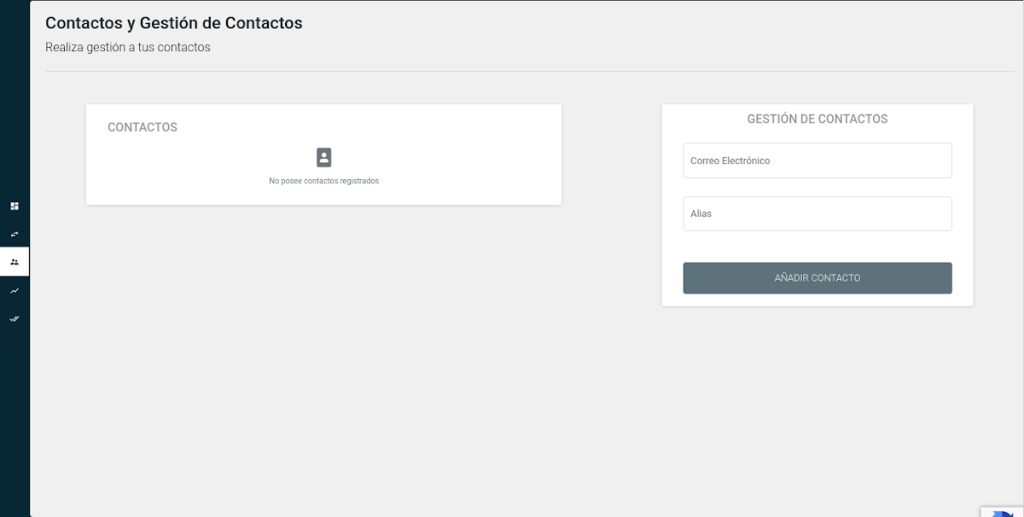Open the double-checkmark sidebar icon

pos(14,319)
